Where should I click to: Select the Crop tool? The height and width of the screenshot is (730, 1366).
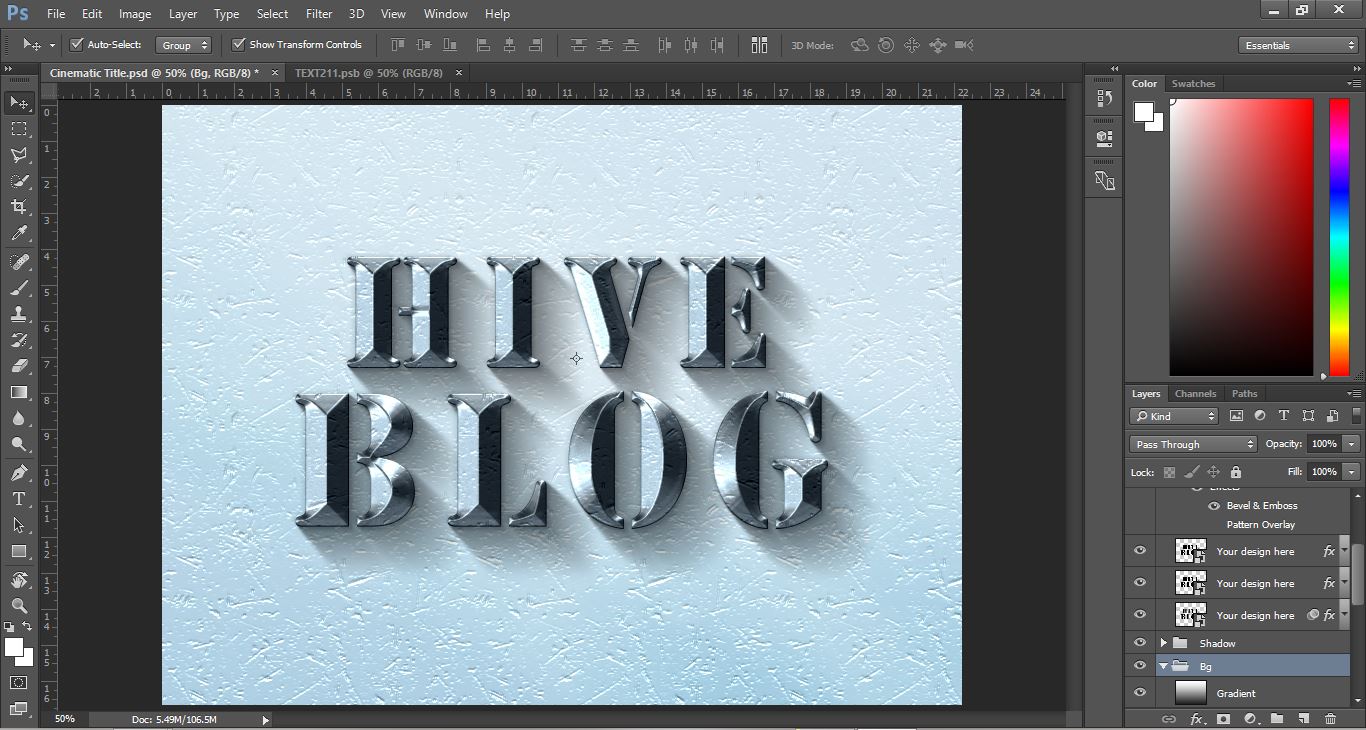click(19, 207)
